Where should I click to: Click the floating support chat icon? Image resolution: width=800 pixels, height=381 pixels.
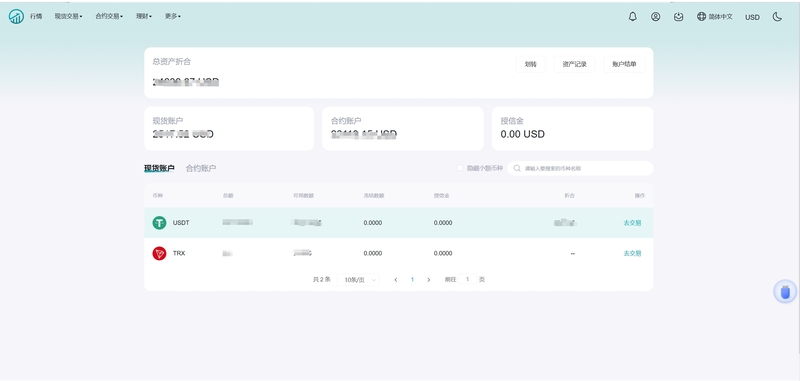pyautogui.click(x=785, y=292)
